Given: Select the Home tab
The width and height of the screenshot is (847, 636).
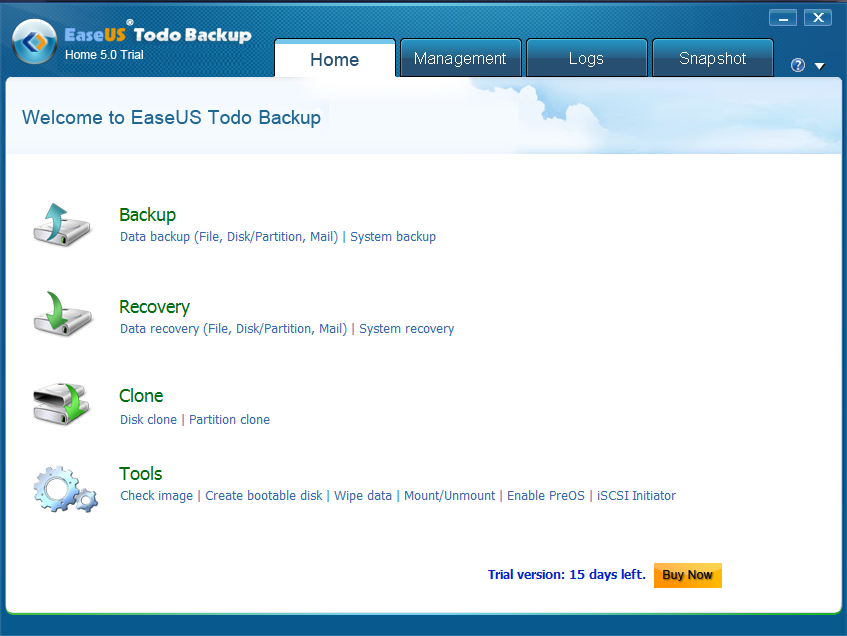Looking at the screenshot, I should (334, 60).
